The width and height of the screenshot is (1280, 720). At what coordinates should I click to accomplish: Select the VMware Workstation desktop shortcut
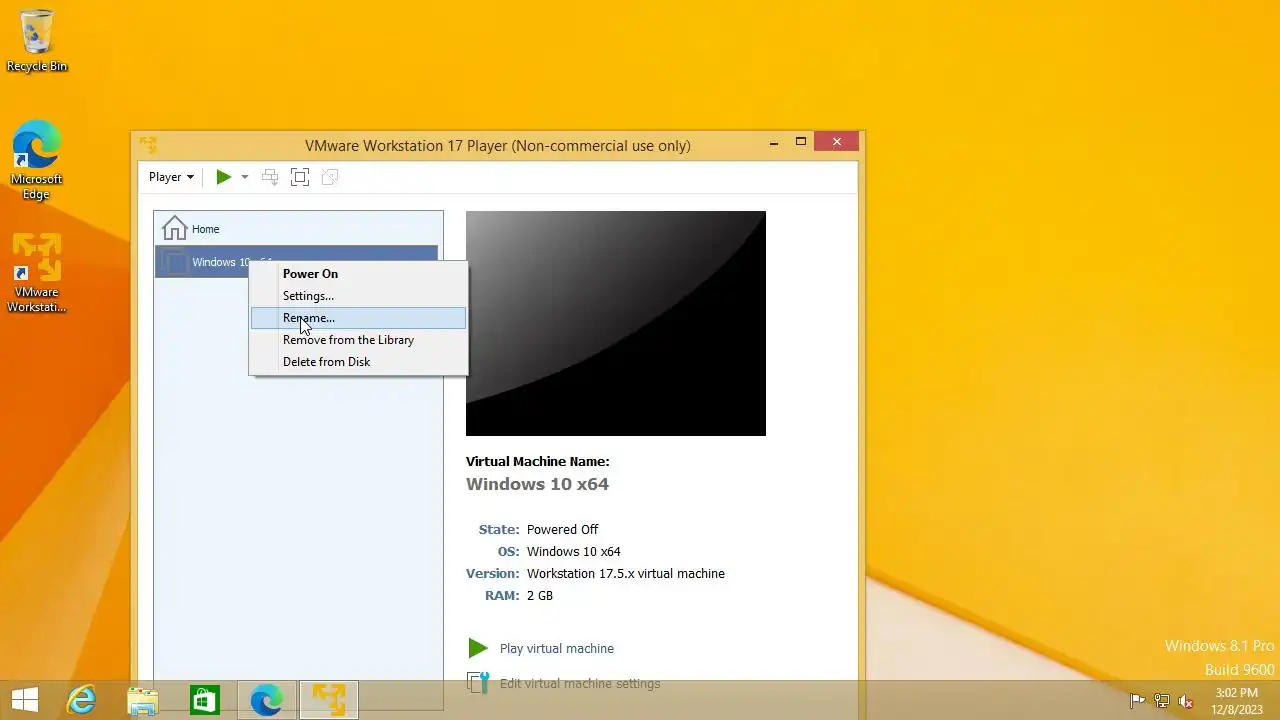37,273
